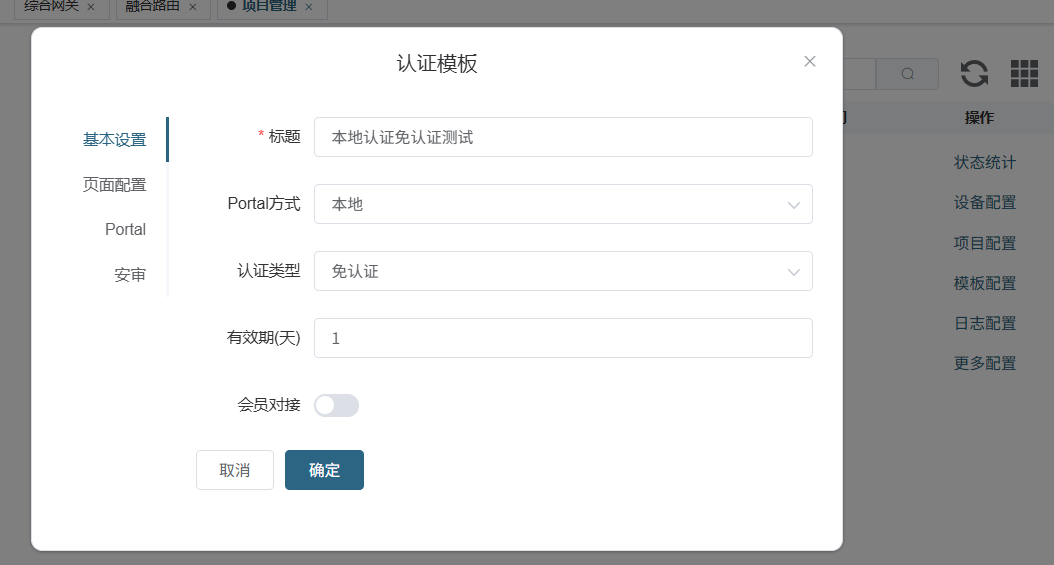The image size is (1054, 565).
Task: Click the search magnifier icon
Action: click(907, 74)
